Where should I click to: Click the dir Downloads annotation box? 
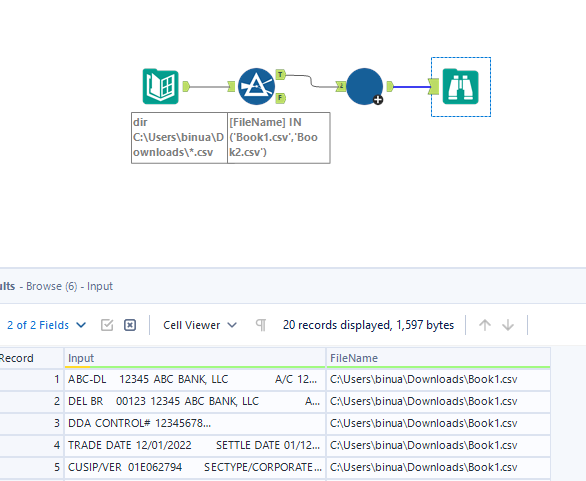coord(179,138)
